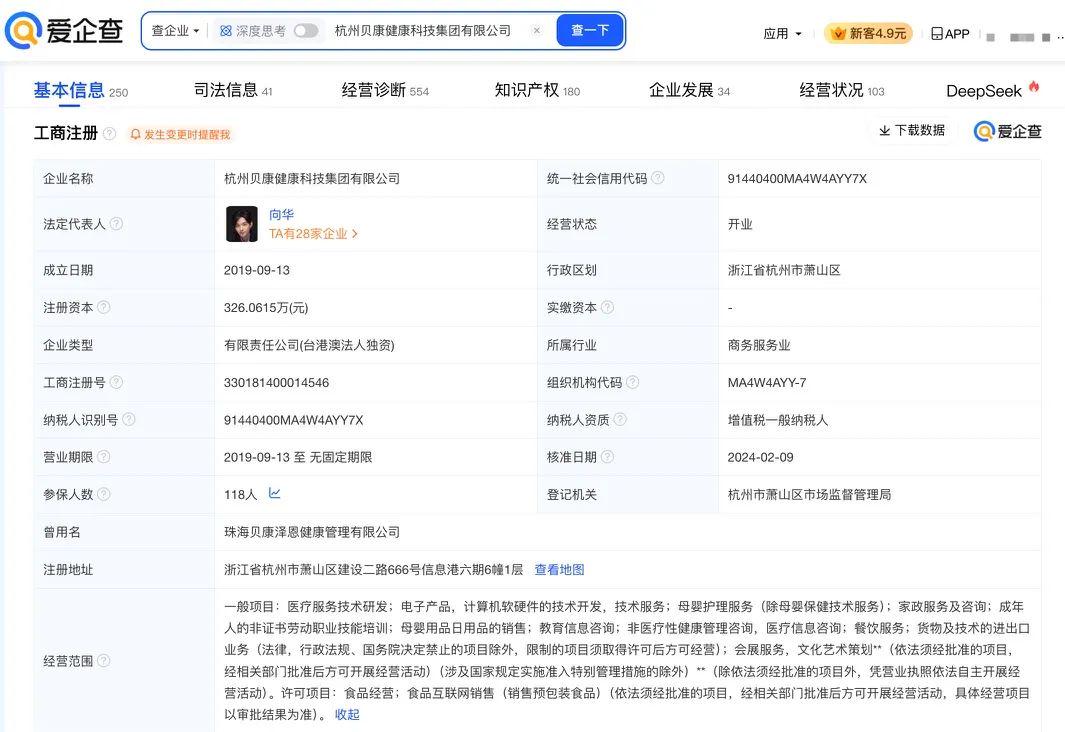
Task: Open the 新客4.9元 promotion badge
Action: coord(868,33)
